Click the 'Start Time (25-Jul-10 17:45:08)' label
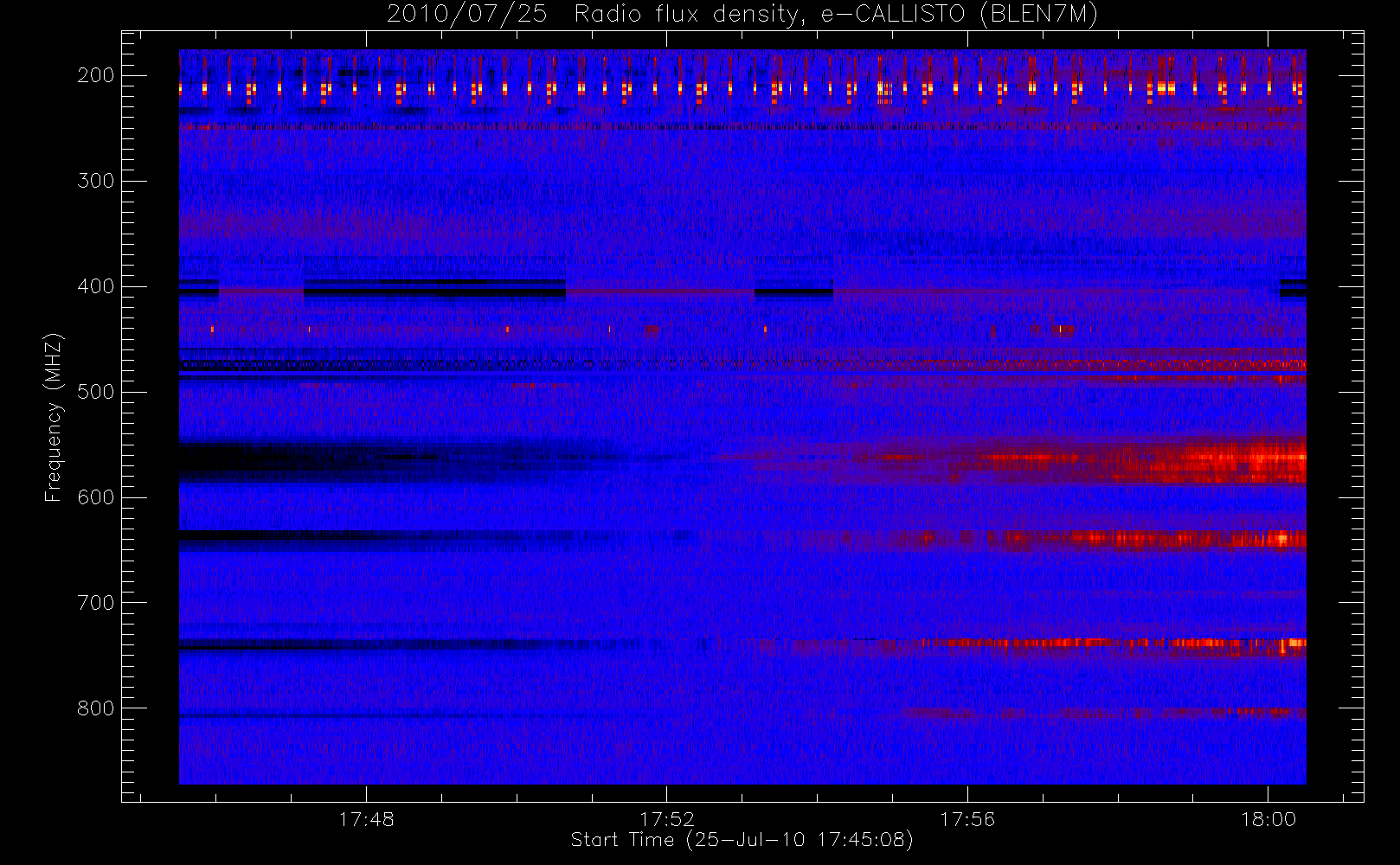Screen dimensions: 1400x865 742,840
